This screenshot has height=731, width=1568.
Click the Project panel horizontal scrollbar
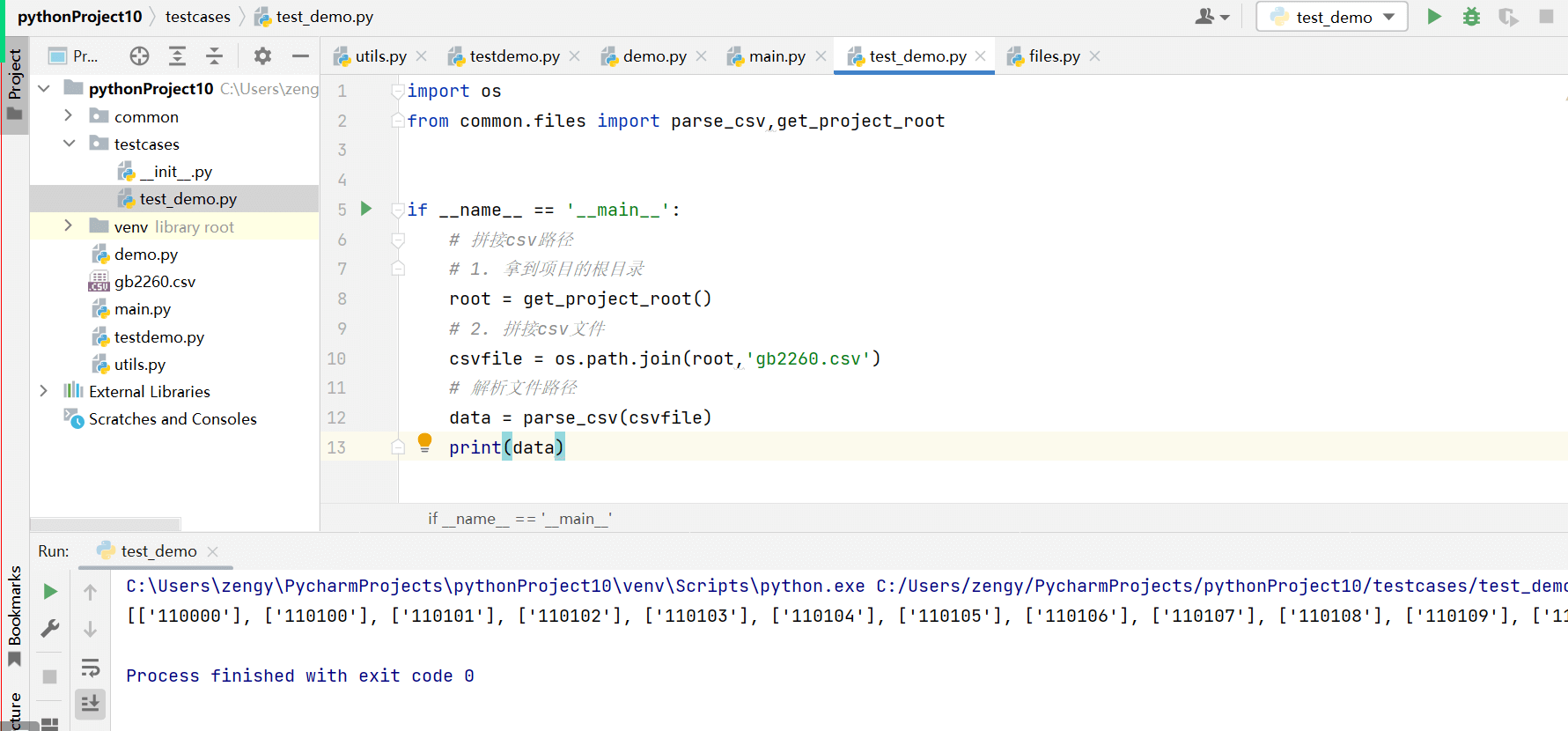(106, 523)
